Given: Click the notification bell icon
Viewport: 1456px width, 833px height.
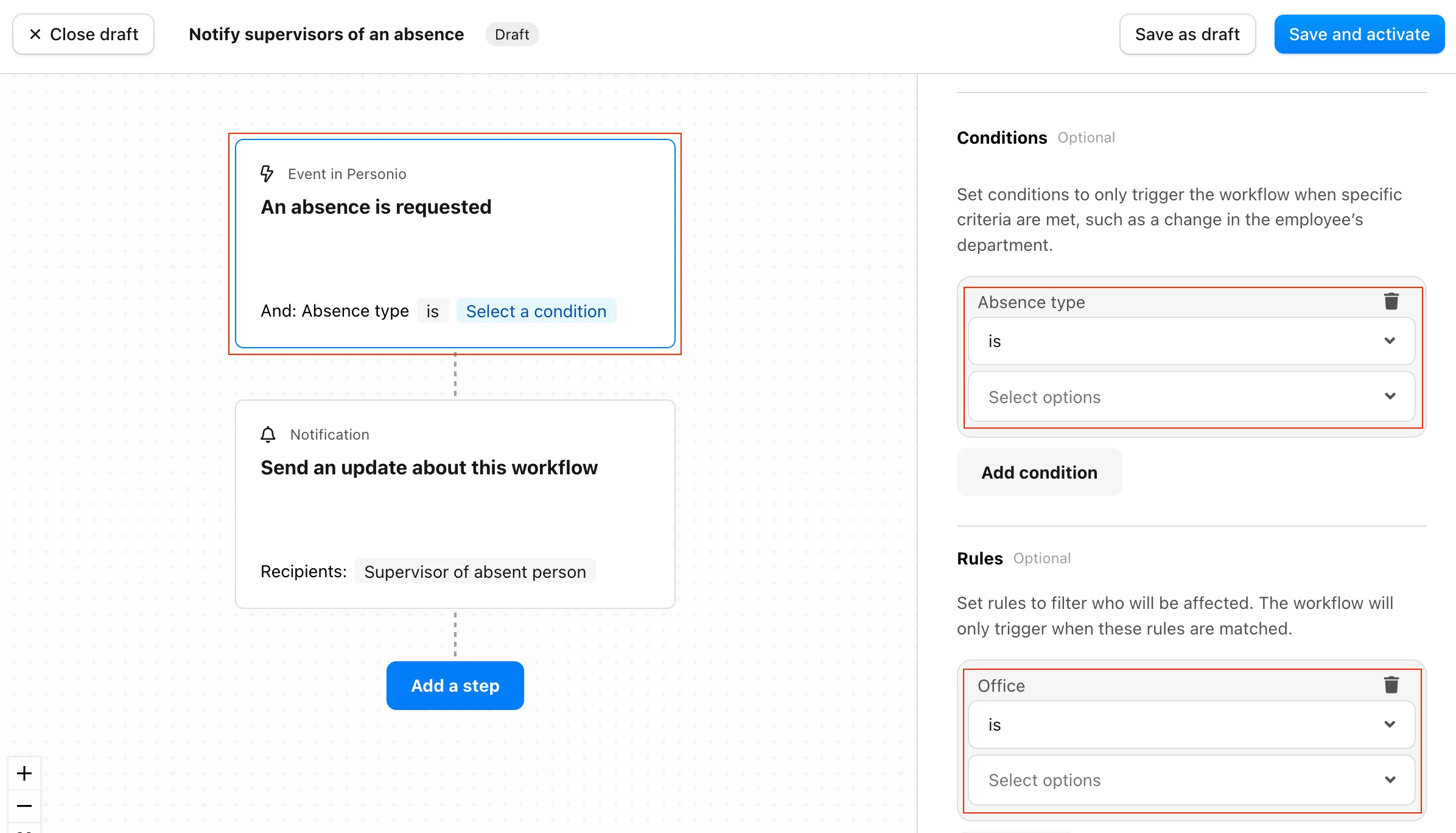Looking at the screenshot, I should pyautogui.click(x=268, y=434).
